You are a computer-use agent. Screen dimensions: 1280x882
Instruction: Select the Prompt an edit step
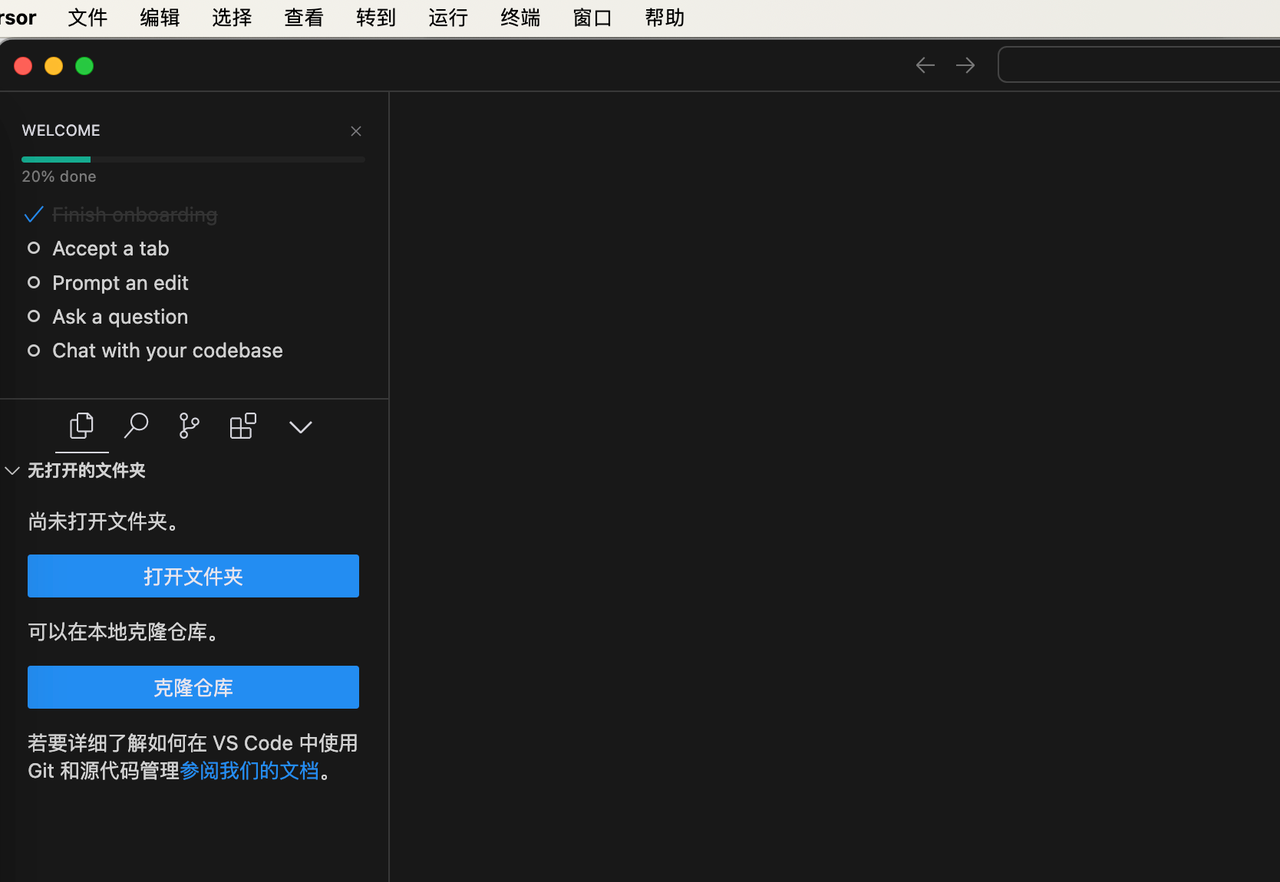[x=120, y=283]
